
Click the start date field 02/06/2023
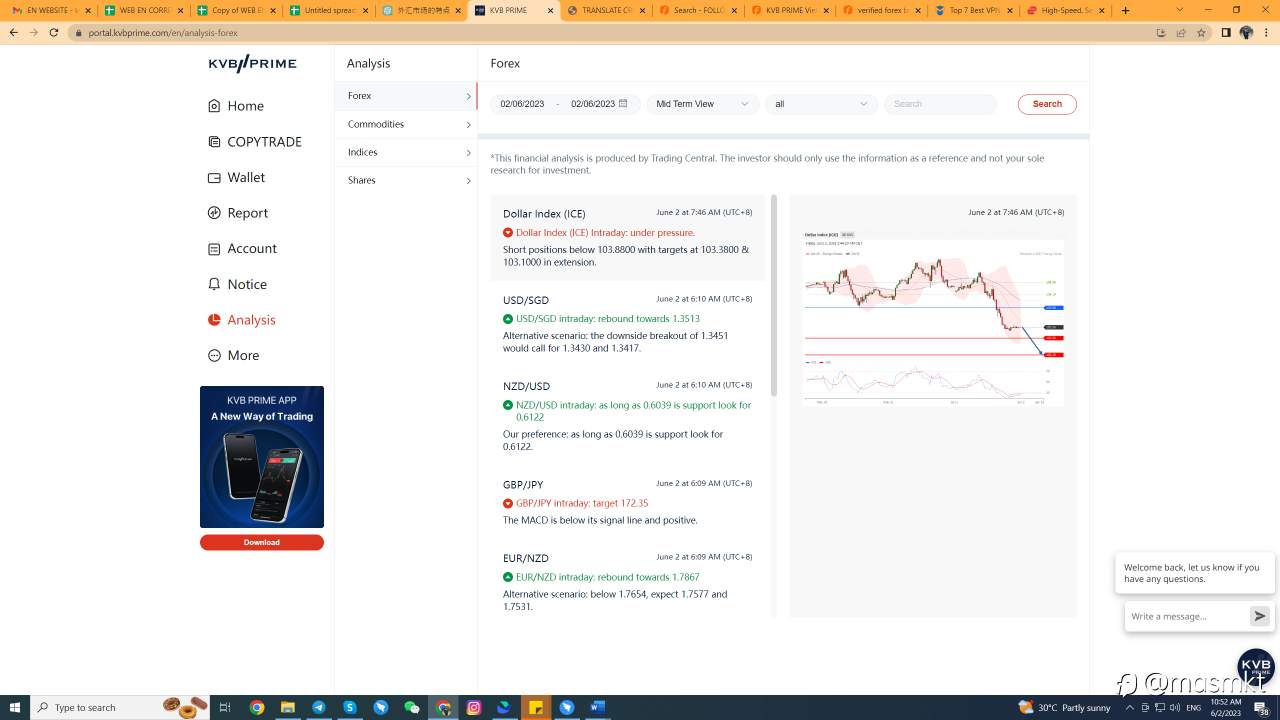click(522, 104)
